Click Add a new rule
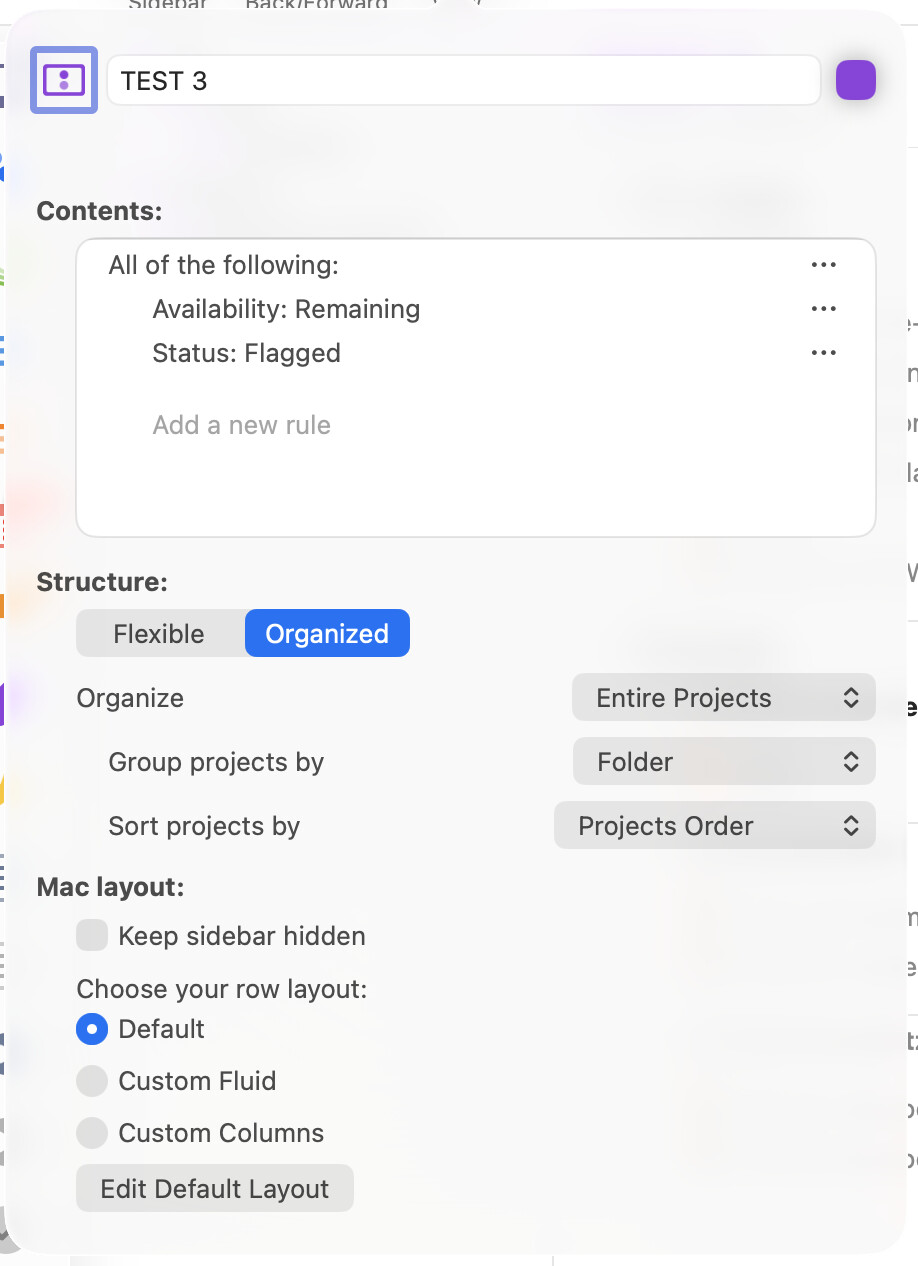Image resolution: width=918 pixels, height=1266 pixels. [241, 425]
